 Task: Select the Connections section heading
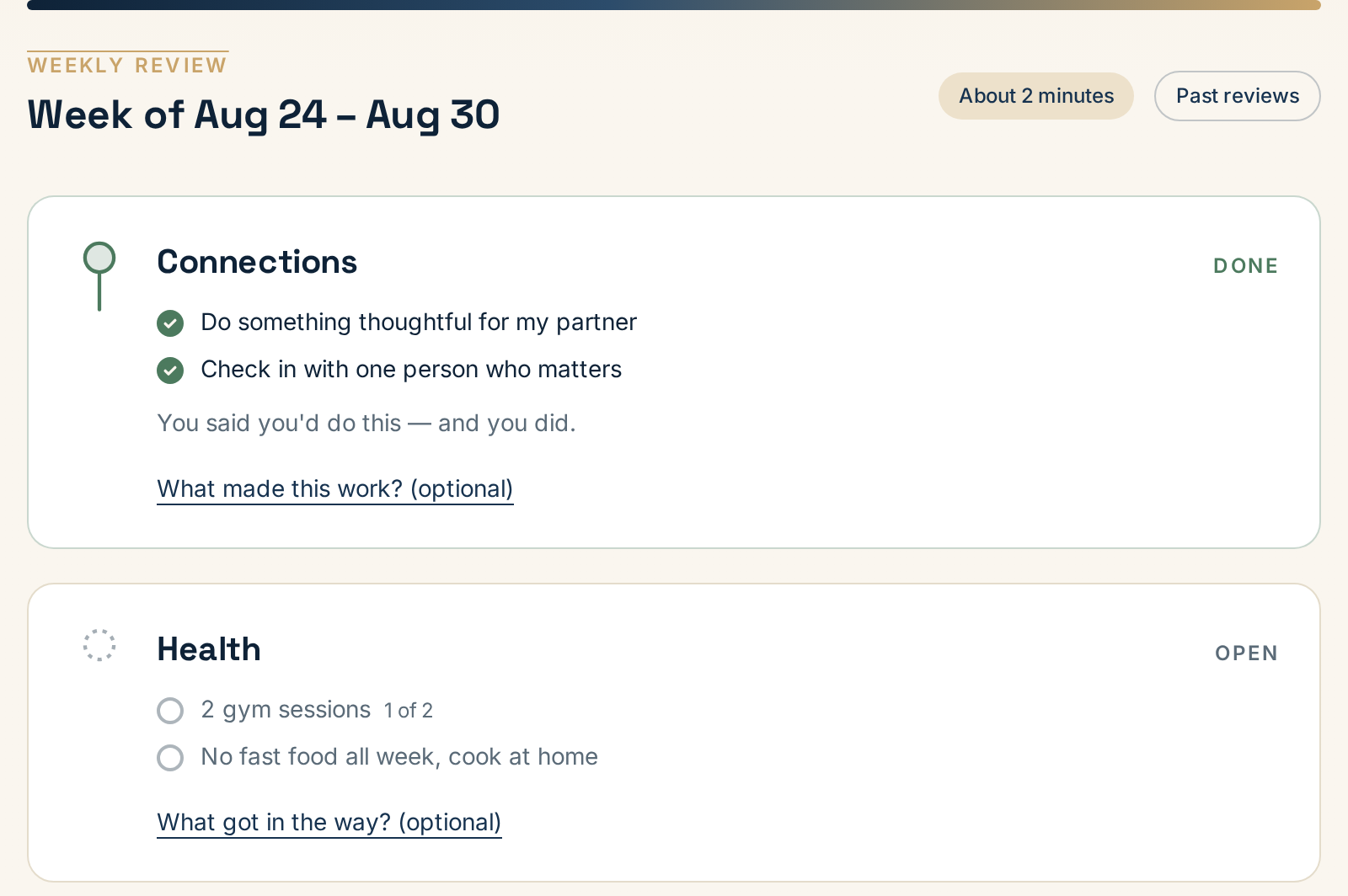257,262
